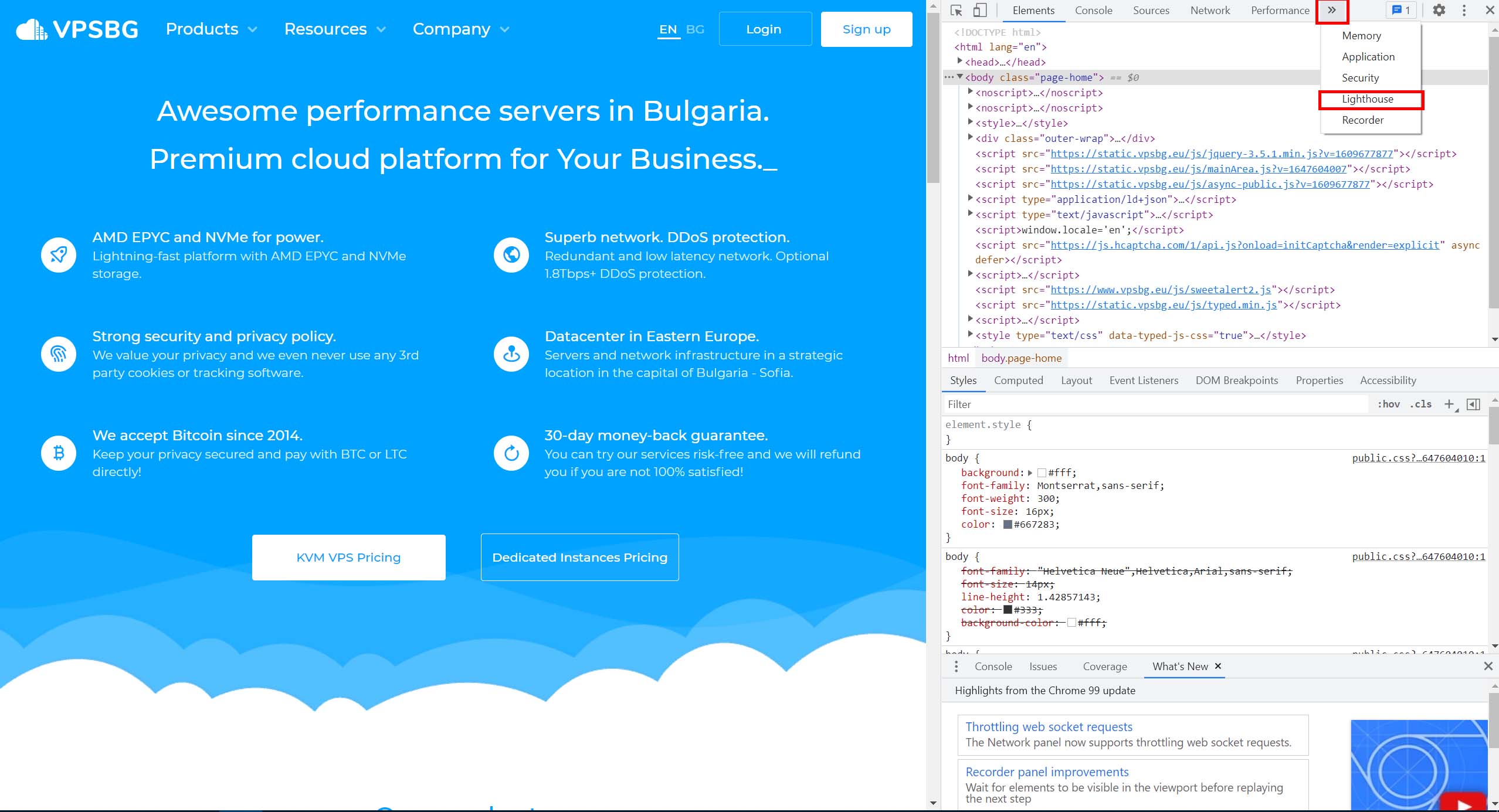The width and height of the screenshot is (1499, 812).
Task: Open jquery-3.5.1.min.js script link
Action: 1221,154
